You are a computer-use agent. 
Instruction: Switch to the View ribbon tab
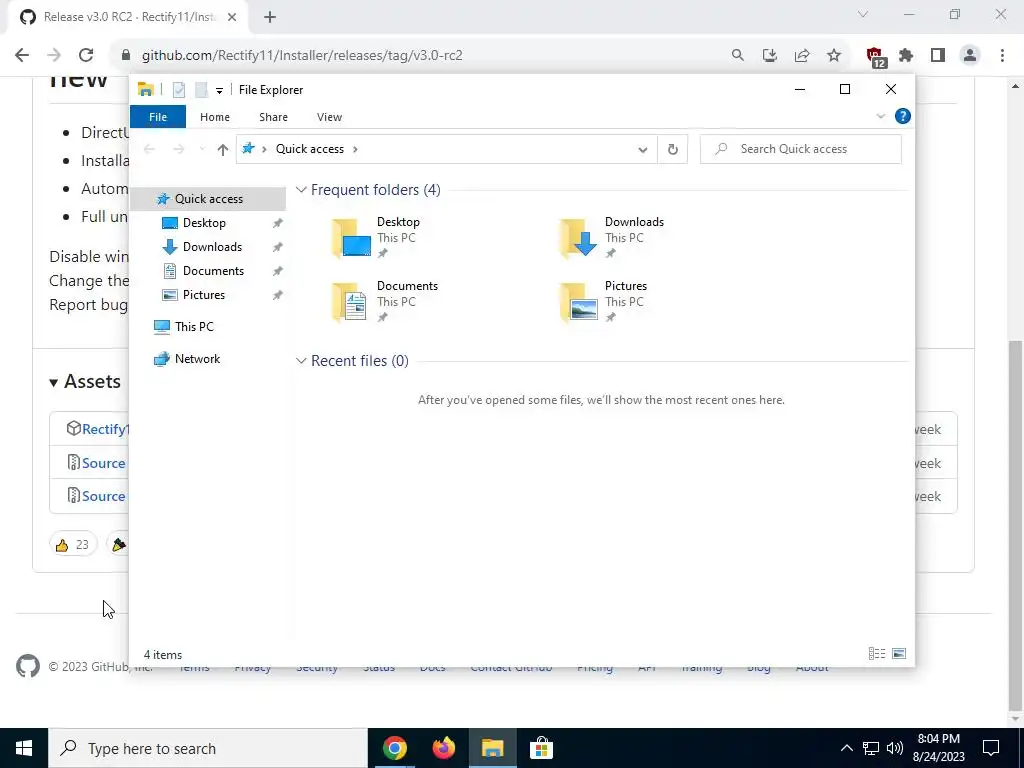coord(329,117)
